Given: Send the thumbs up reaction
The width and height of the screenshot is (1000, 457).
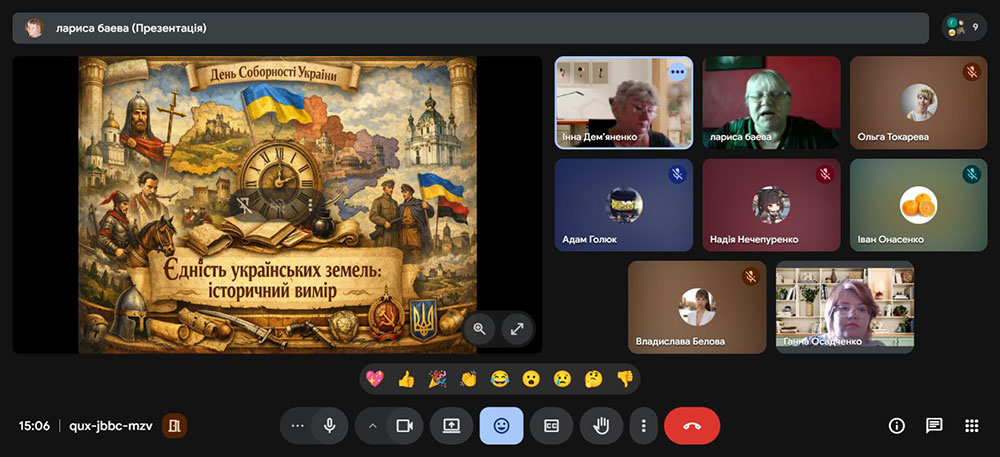Looking at the screenshot, I should [406, 379].
